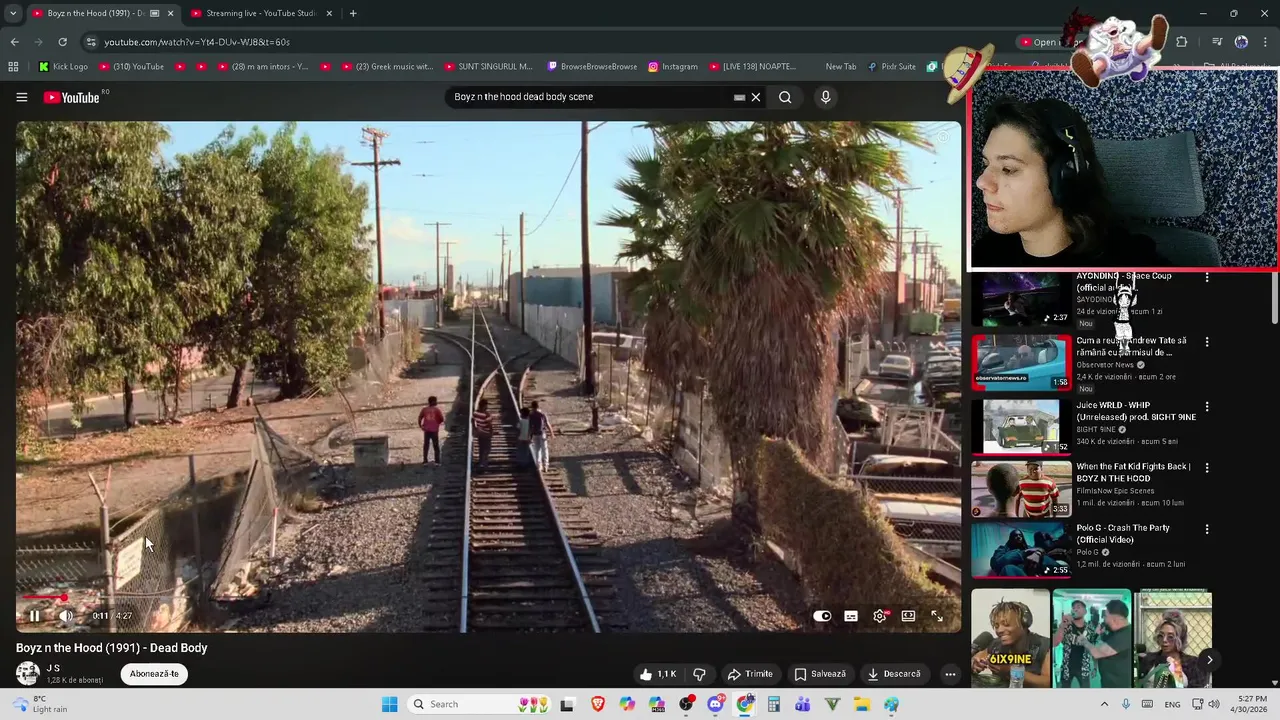Go to YouTube home via logo
Viewport: 1280px width, 720px height.
72,97
